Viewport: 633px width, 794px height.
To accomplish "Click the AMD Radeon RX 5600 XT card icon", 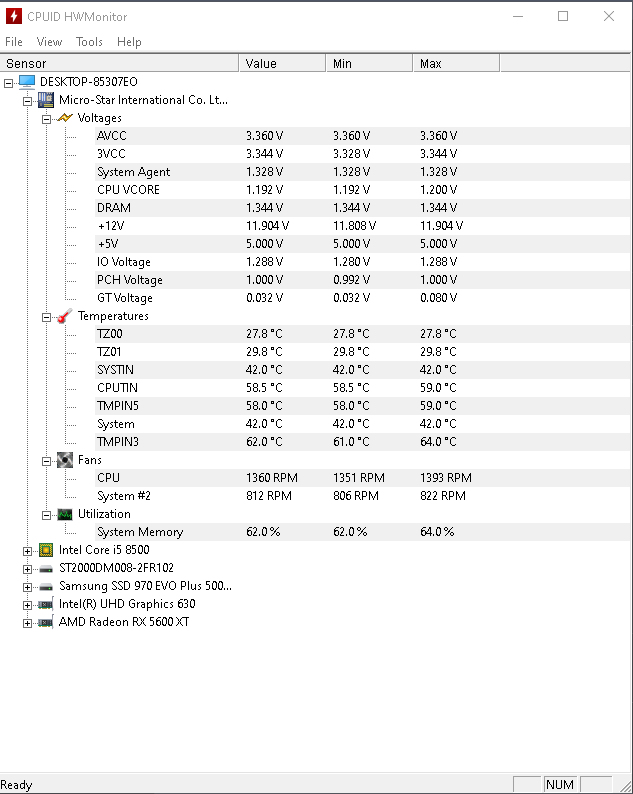I will point(46,622).
